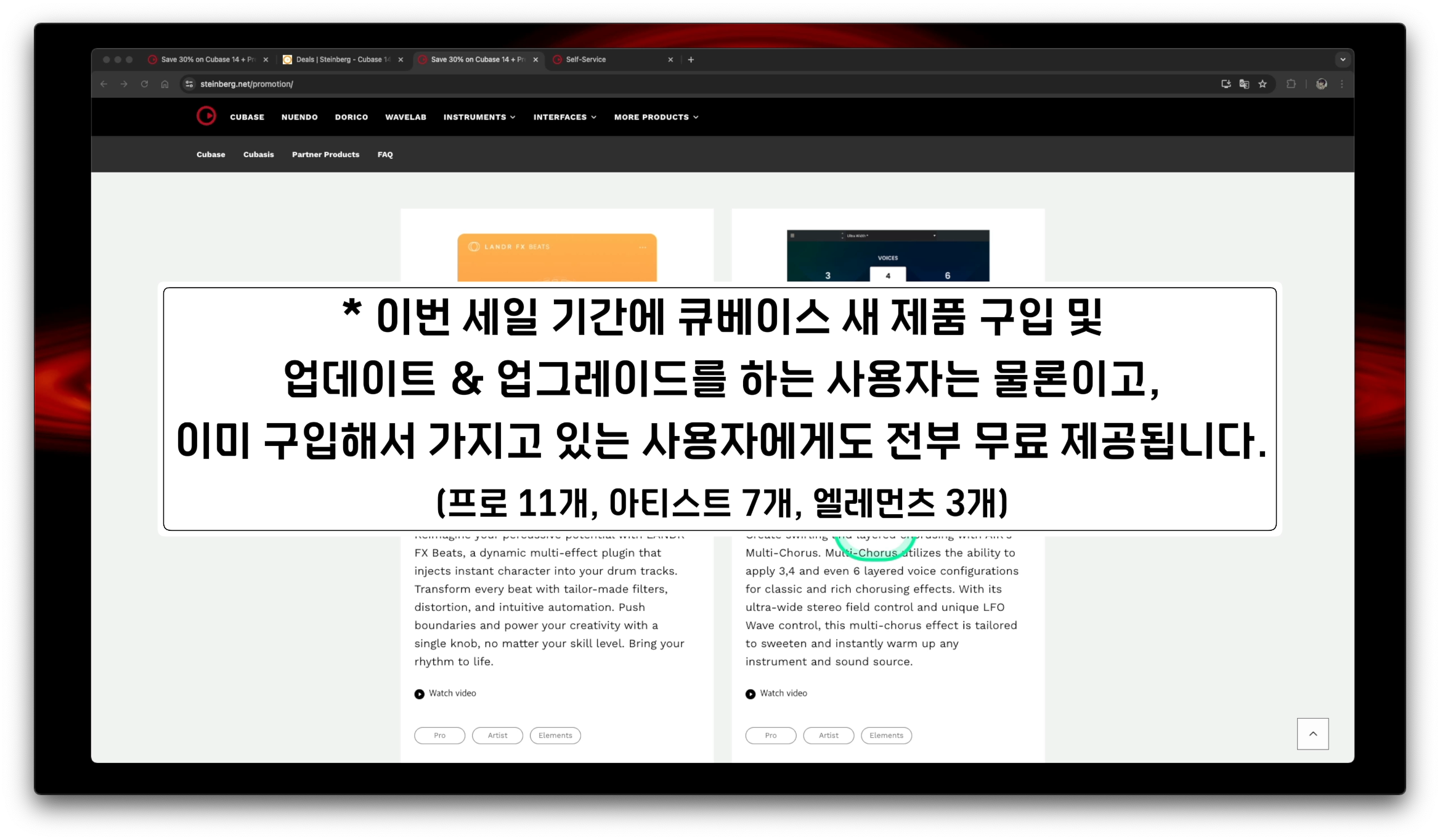The image size is (1440, 840).
Task: Click the browser forward arrow
Action: 124,84
